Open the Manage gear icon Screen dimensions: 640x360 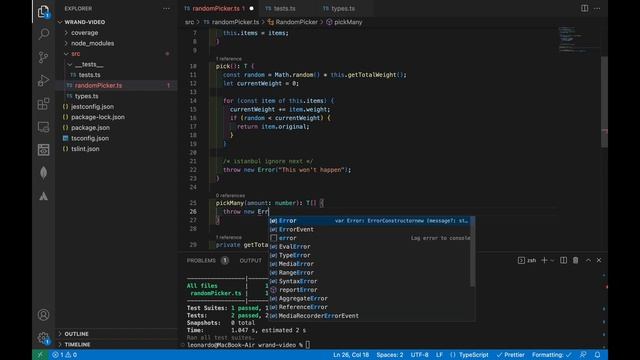[x=43, y=338]
